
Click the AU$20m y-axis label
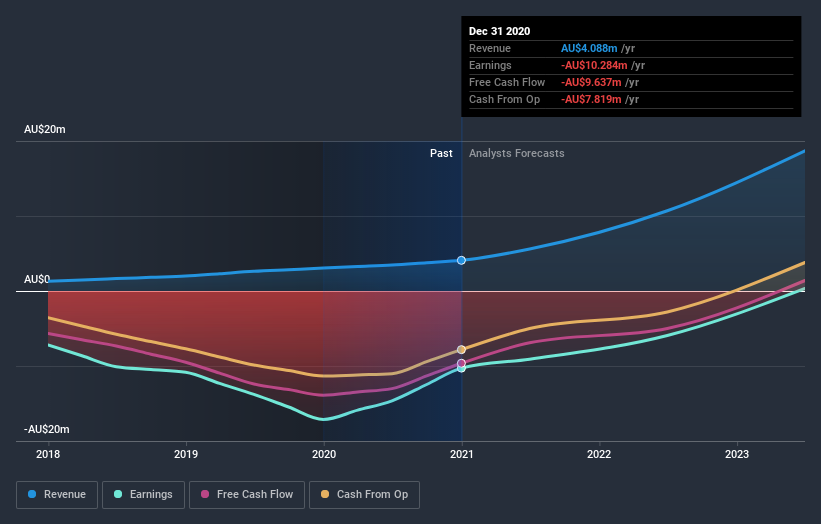coord(45,129)
